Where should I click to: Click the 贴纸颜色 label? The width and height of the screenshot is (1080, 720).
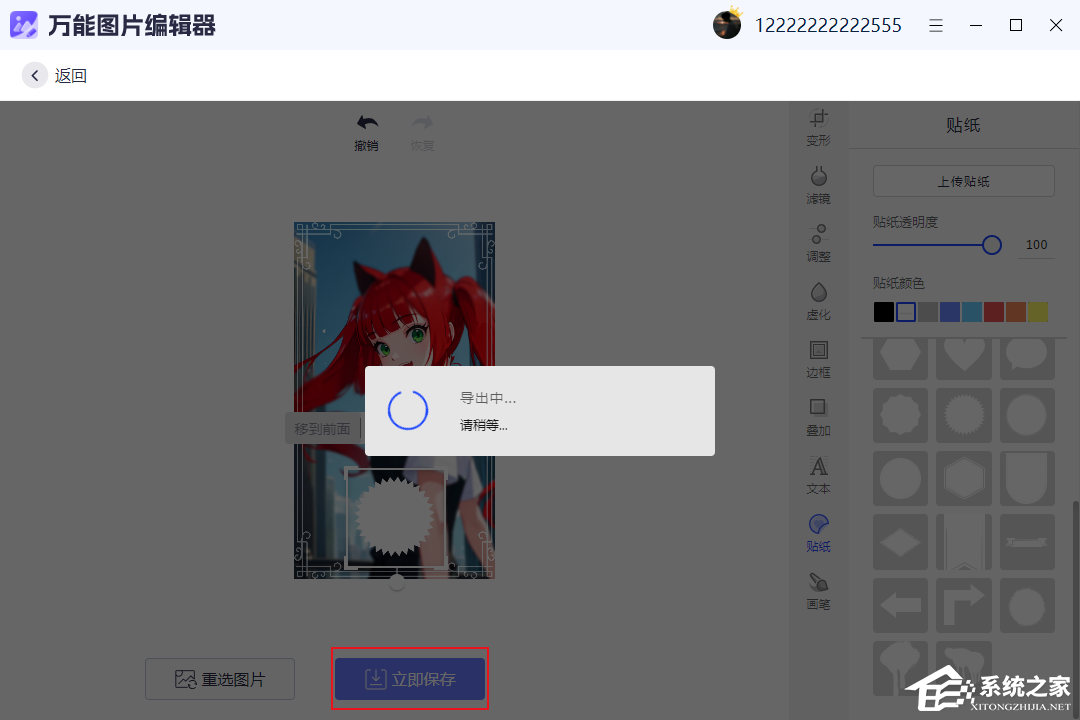tap(898, 283)
